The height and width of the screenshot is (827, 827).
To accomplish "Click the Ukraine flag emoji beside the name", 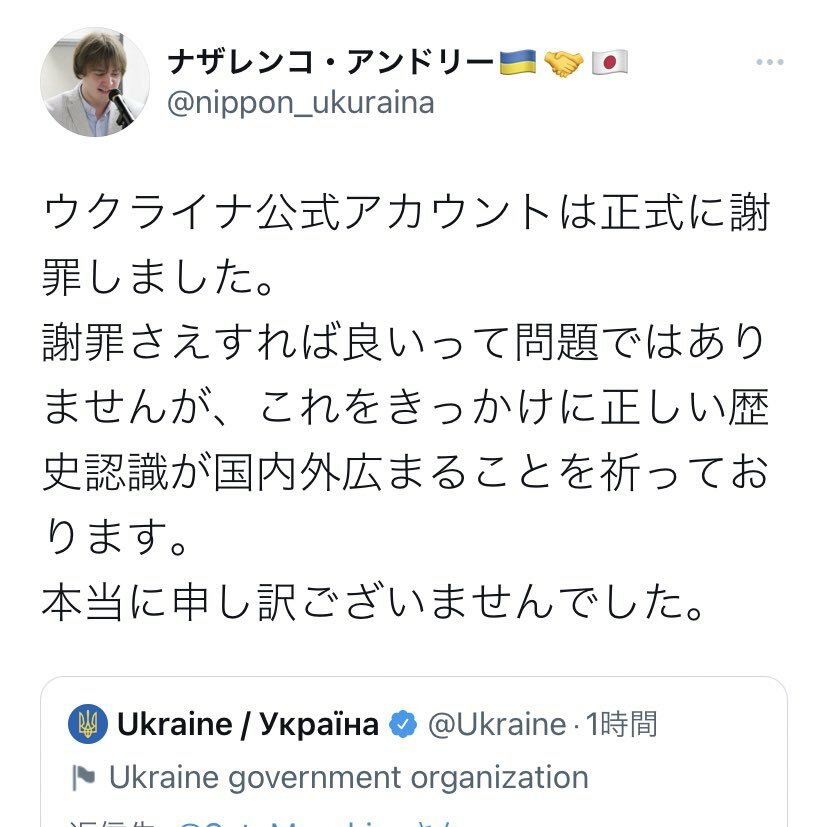I will click(519, 63).
